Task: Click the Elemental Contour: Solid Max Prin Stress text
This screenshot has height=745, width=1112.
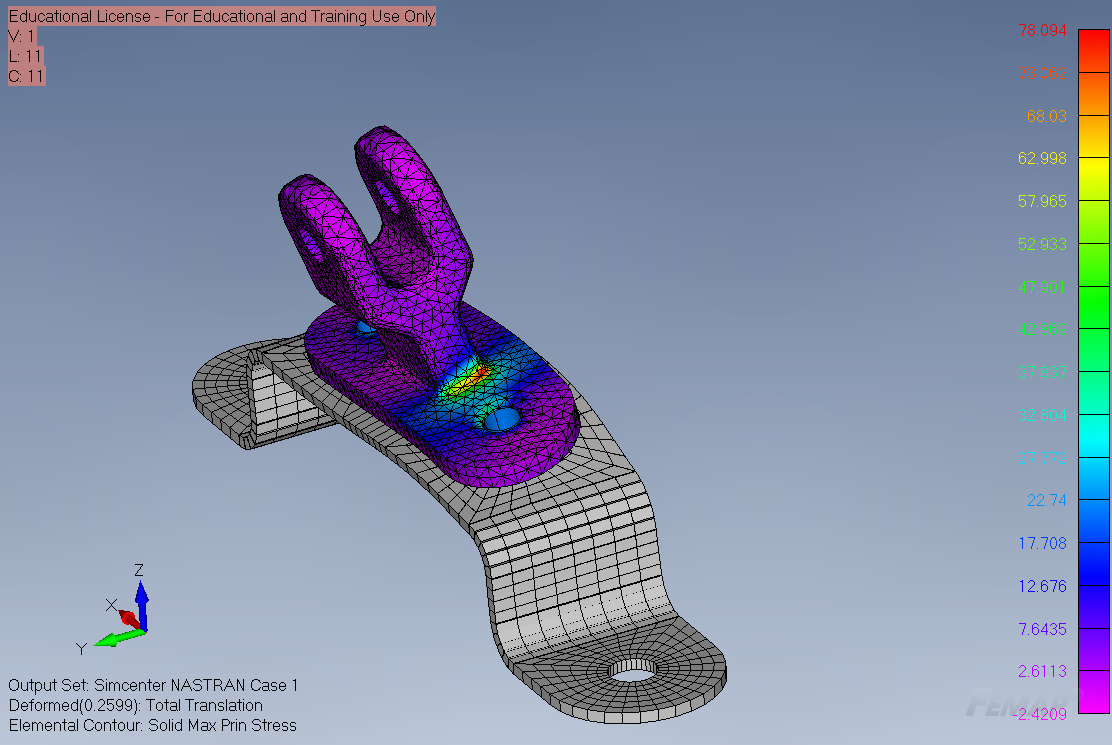Action: pyautogui.click(x=152, y=725)
